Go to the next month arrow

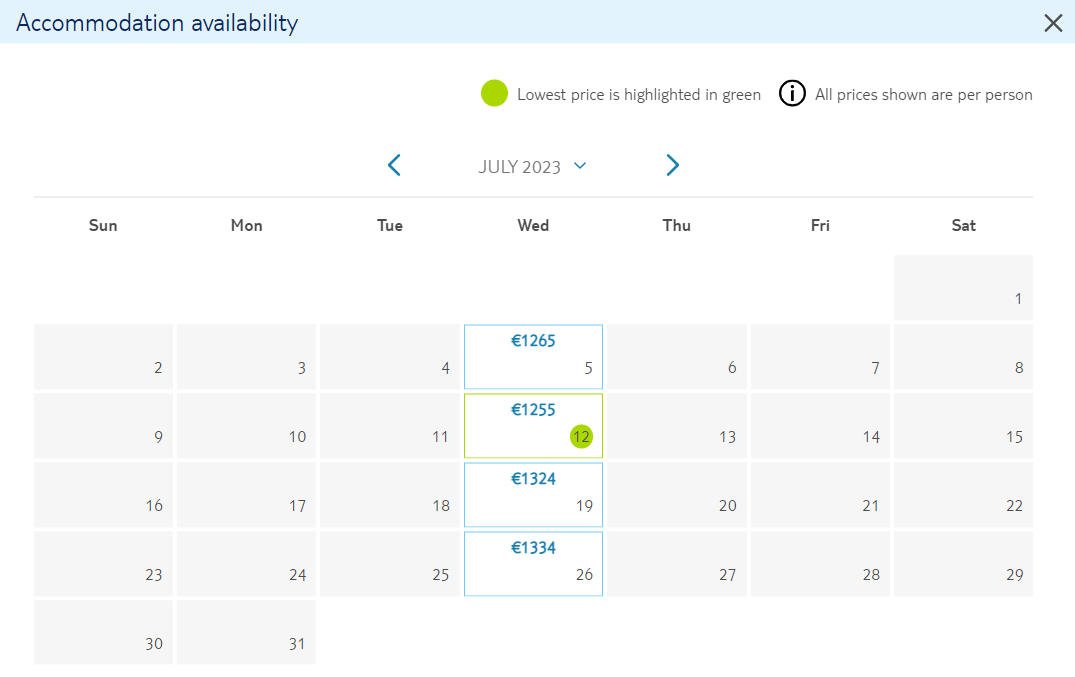click(x=673, y=165)
